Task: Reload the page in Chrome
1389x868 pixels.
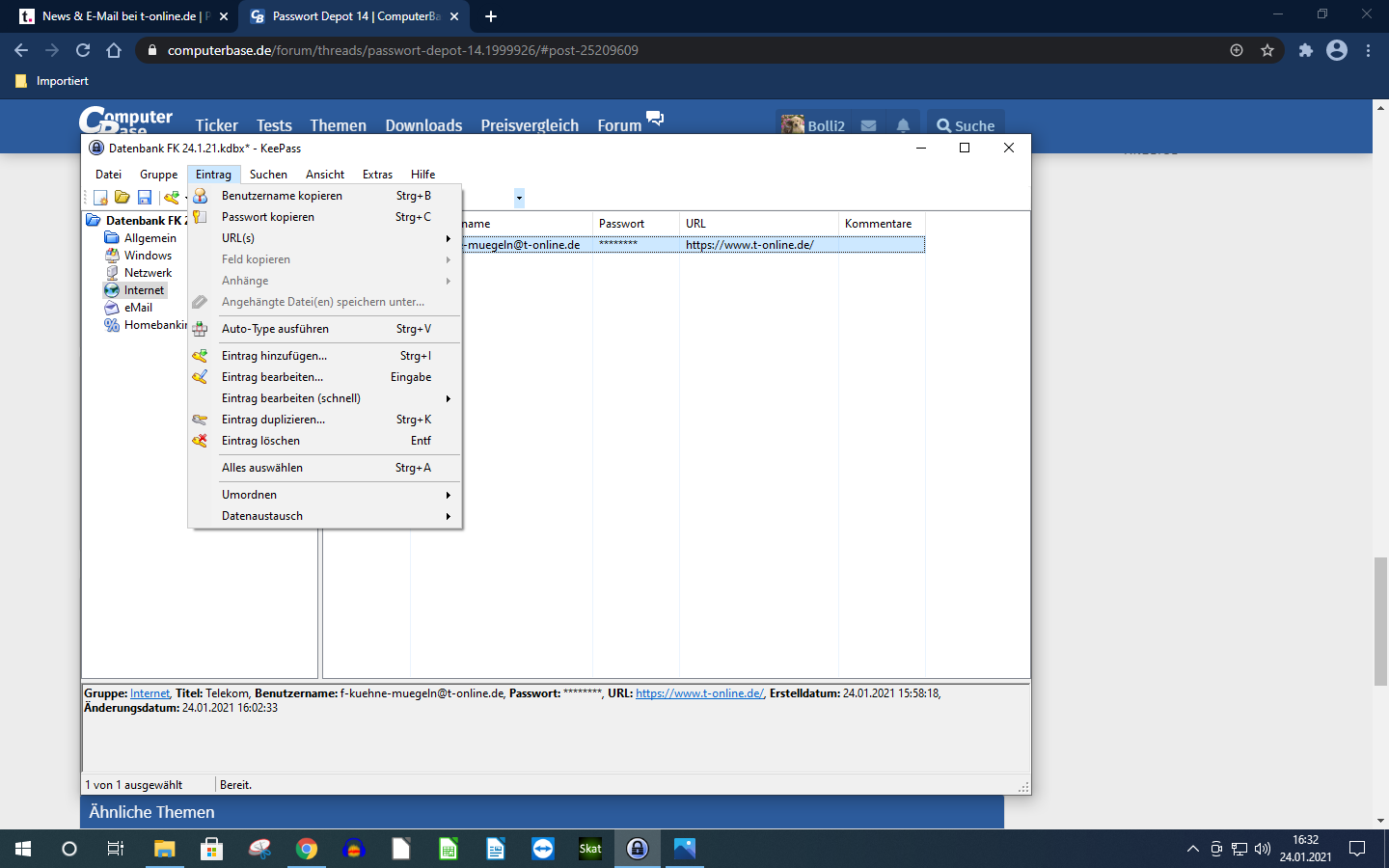Action: point(83,50)
